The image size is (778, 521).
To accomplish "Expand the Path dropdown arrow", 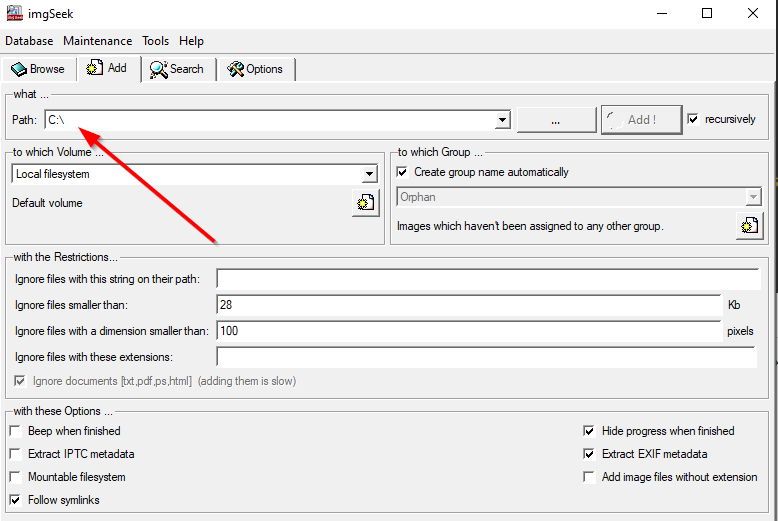I will [503, 120].
